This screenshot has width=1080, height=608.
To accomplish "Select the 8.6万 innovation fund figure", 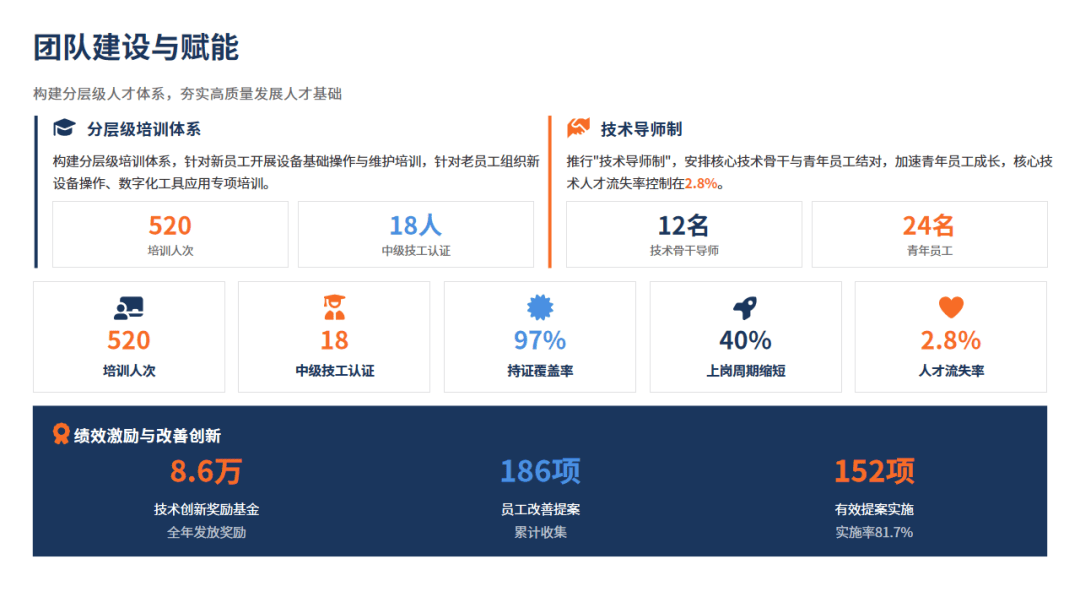I will (206, 471).
